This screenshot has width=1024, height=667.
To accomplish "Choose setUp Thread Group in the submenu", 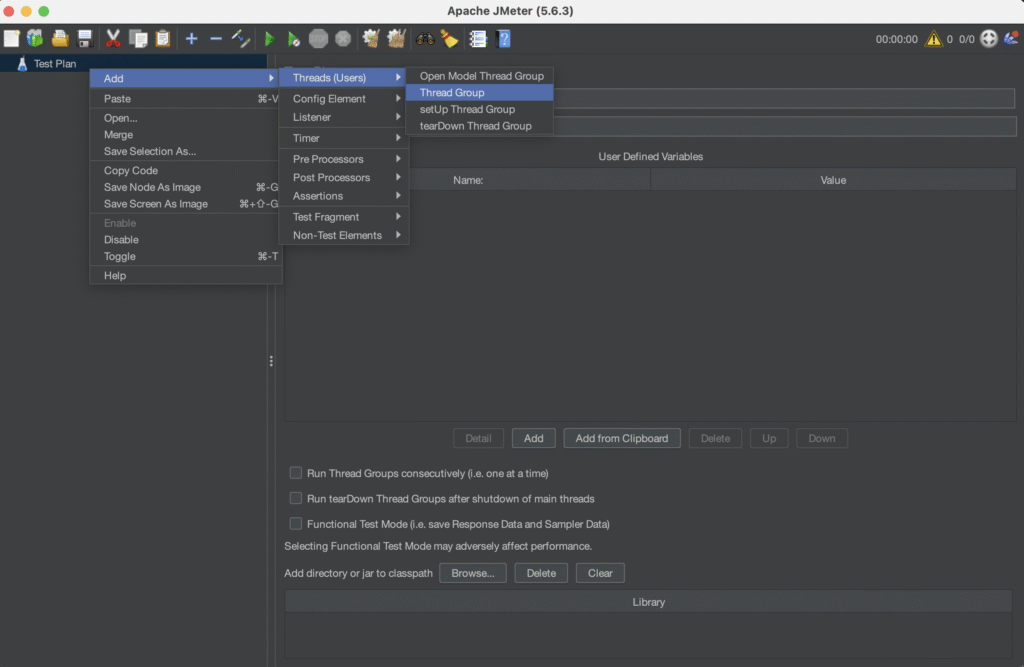I will (x=467, y=109).
